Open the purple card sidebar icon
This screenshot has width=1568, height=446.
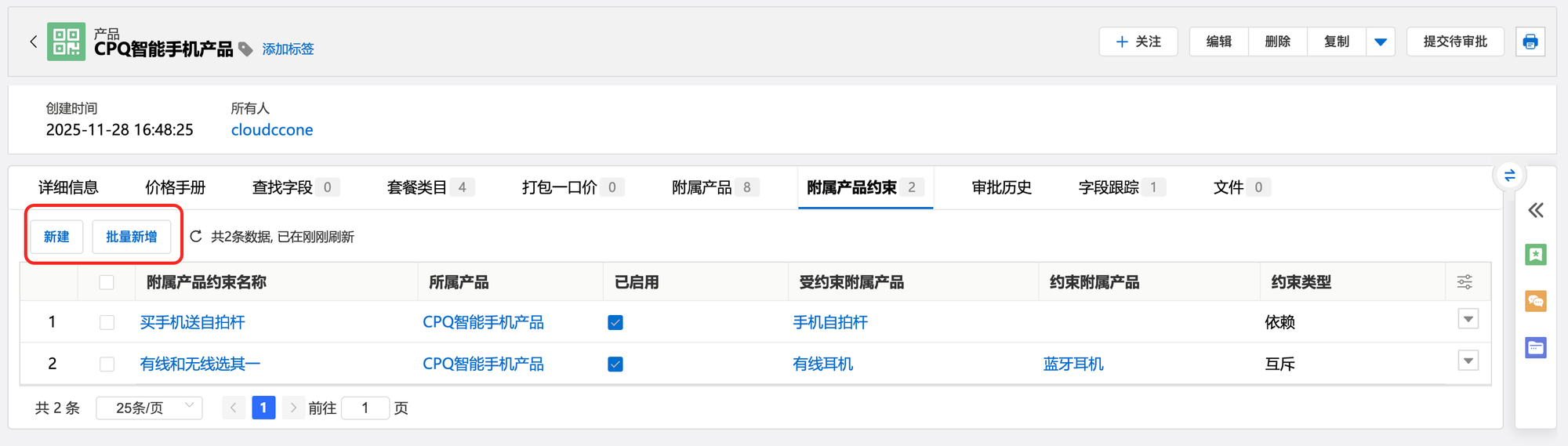(1535, 347)
